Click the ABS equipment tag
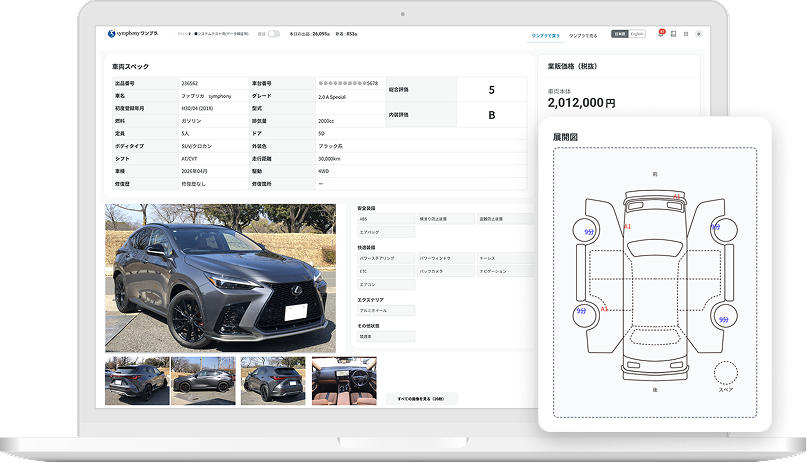The height and width of the screenshot is (464, 807). pyautogui.click(x=385, y=218)
